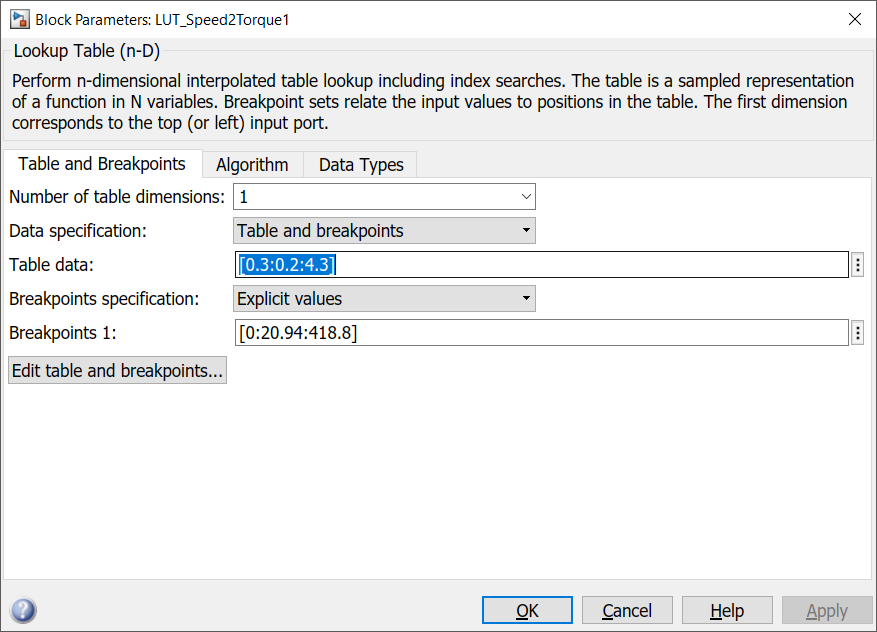Click the 'Breakpoints 1:' label
Viewport: 877px width, 632px height.
point(63,333)
